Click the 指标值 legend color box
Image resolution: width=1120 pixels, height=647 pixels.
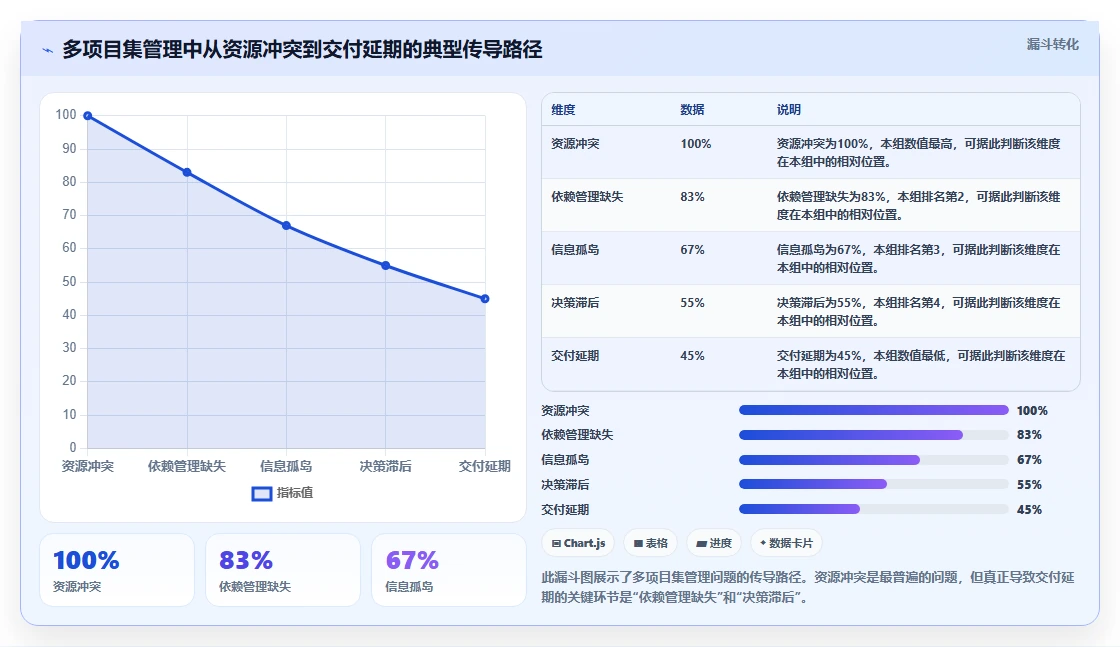tap(261, 493)
